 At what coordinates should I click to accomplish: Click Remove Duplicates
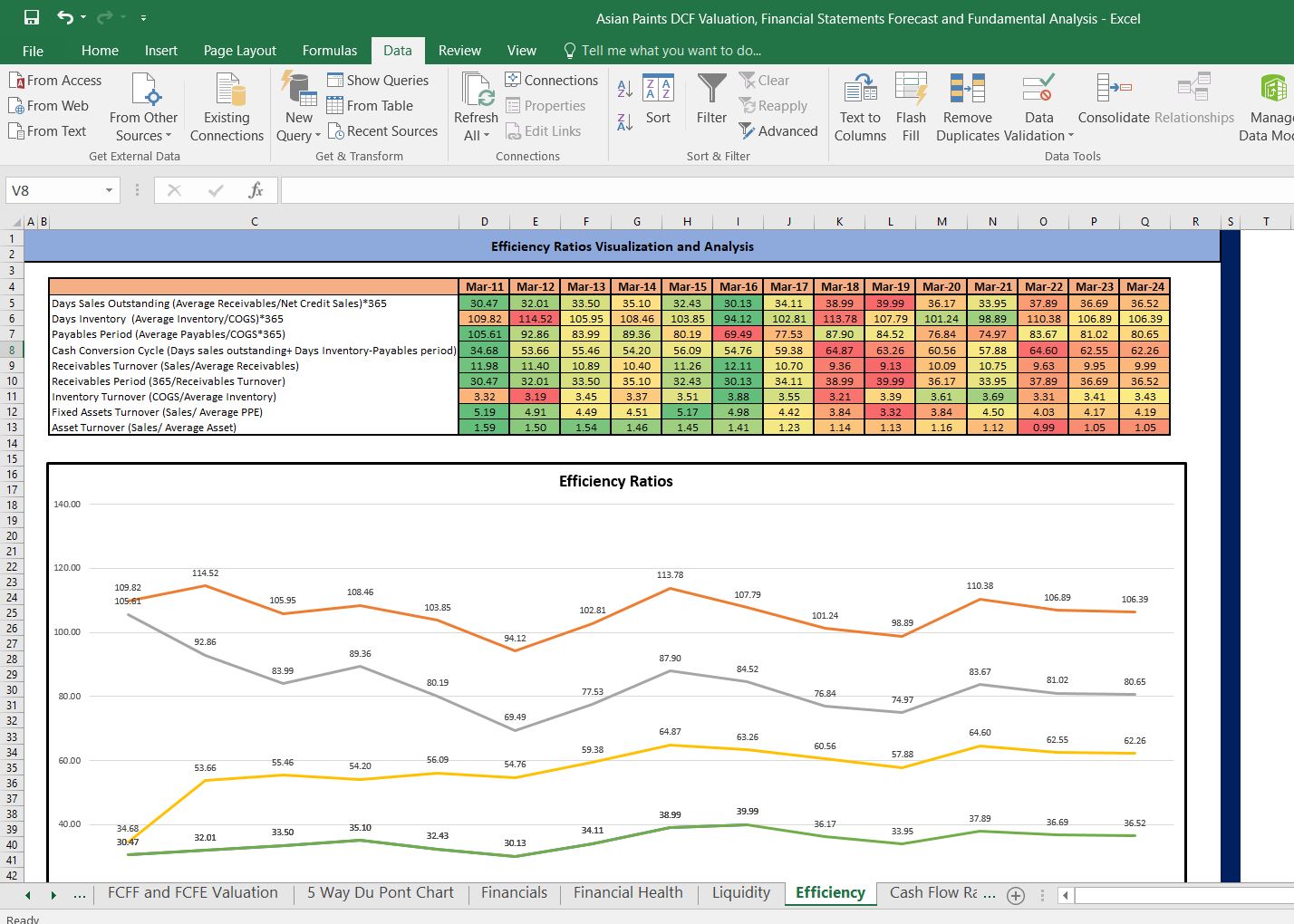coord(968,106)
